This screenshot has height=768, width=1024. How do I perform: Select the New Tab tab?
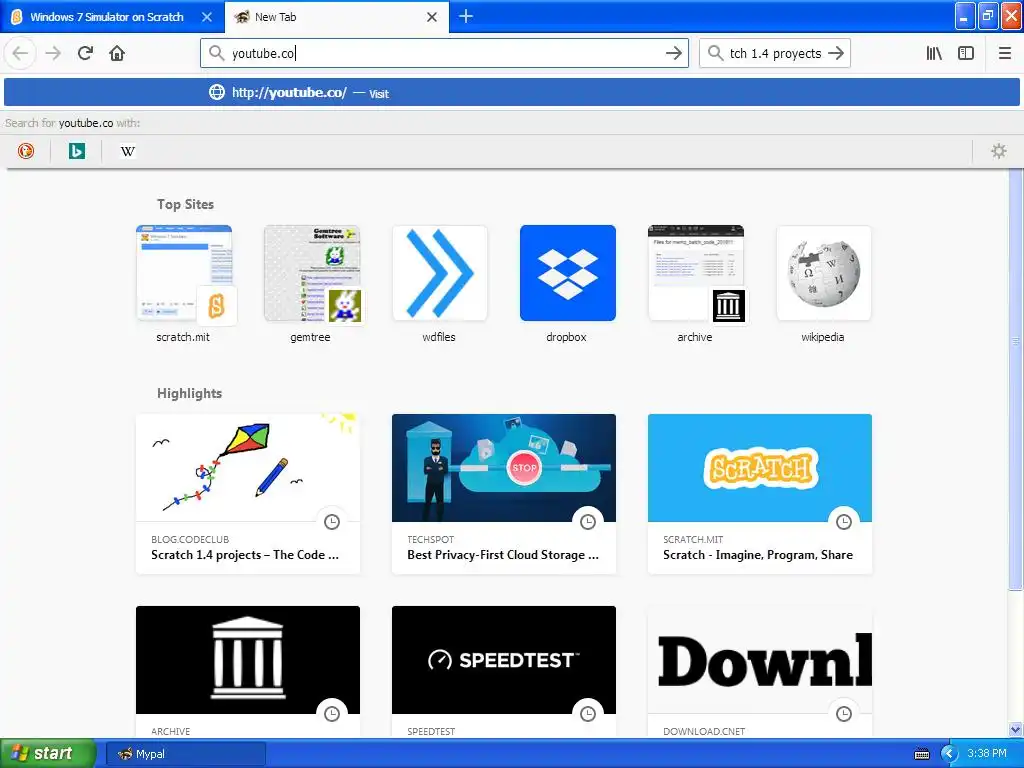[337, 17]
